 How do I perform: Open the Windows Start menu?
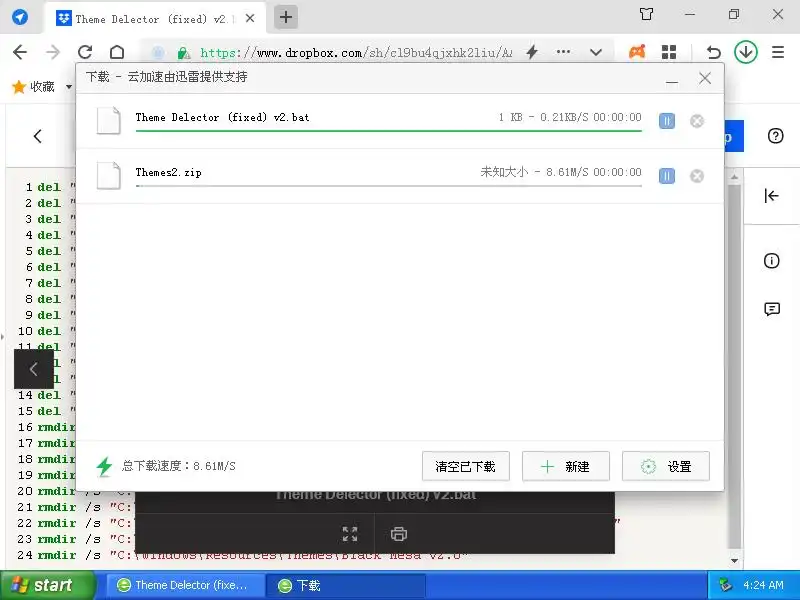pyautogui.click(x=48, y=585)
